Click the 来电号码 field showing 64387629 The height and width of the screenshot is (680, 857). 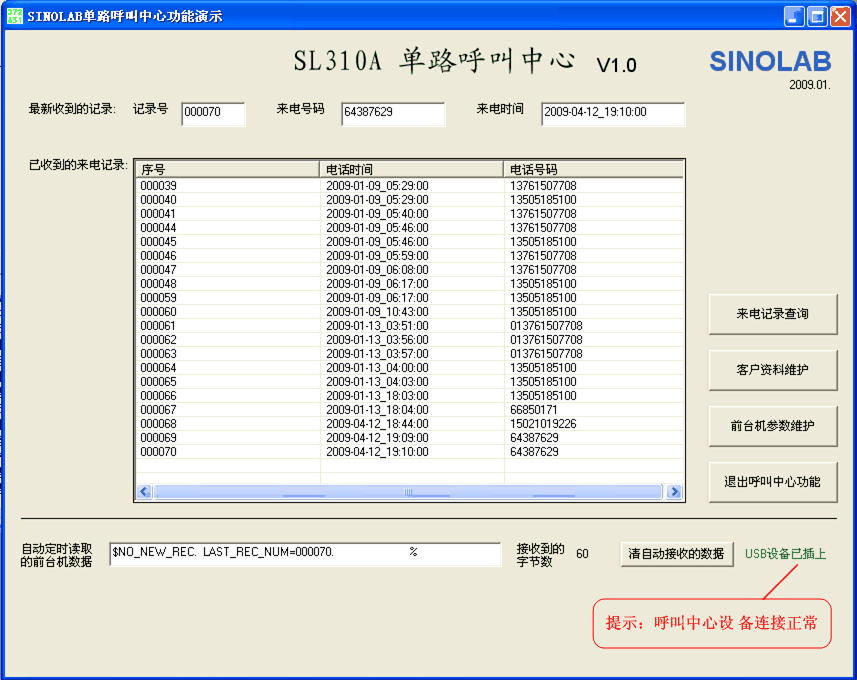click(x=393, y=113)
